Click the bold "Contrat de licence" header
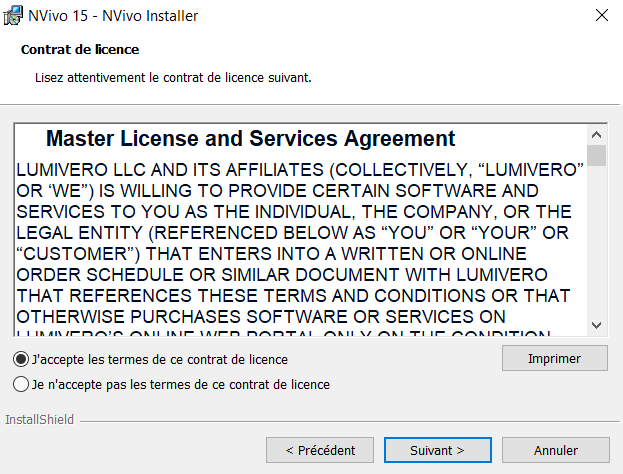Image resolution: width=623 pixels, height=474 pixels. [80, 49]
